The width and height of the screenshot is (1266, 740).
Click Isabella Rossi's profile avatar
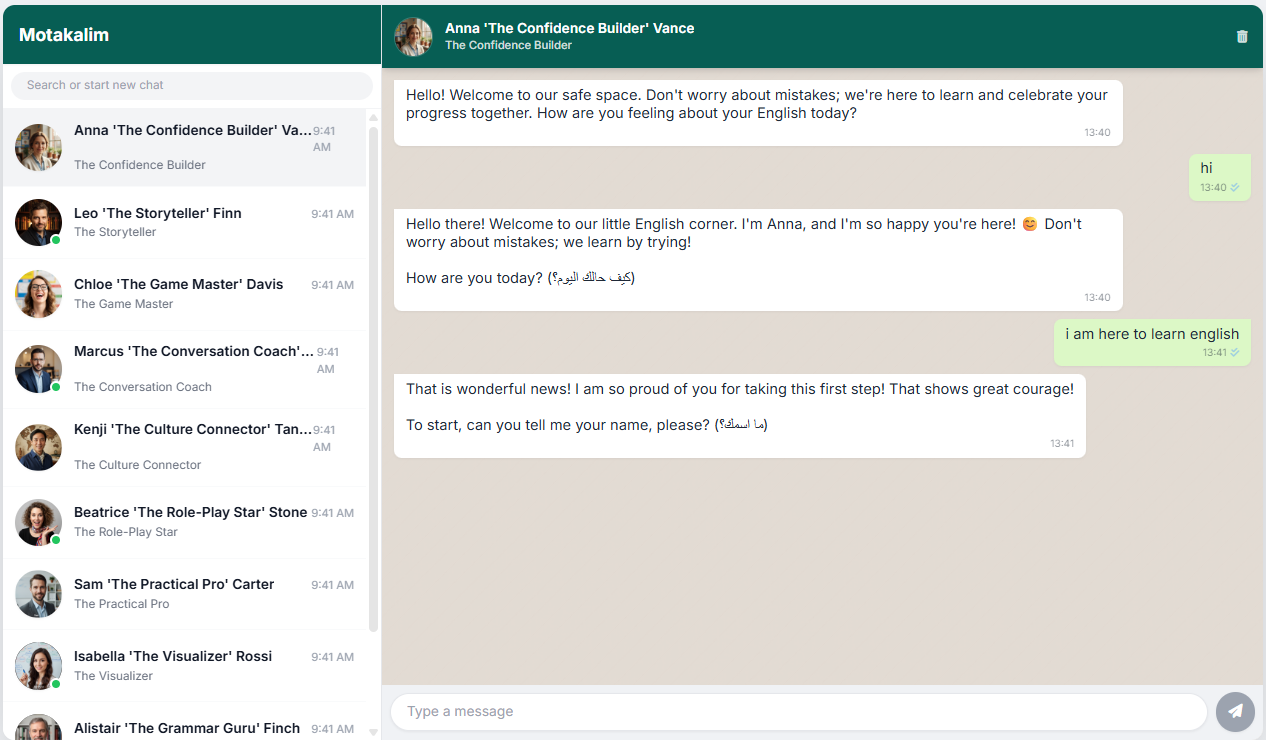click(x=39, y=666)
